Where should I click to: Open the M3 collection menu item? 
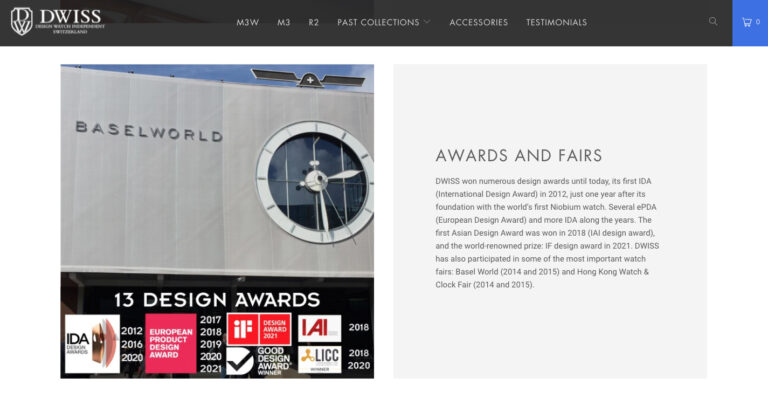[284, 23]
